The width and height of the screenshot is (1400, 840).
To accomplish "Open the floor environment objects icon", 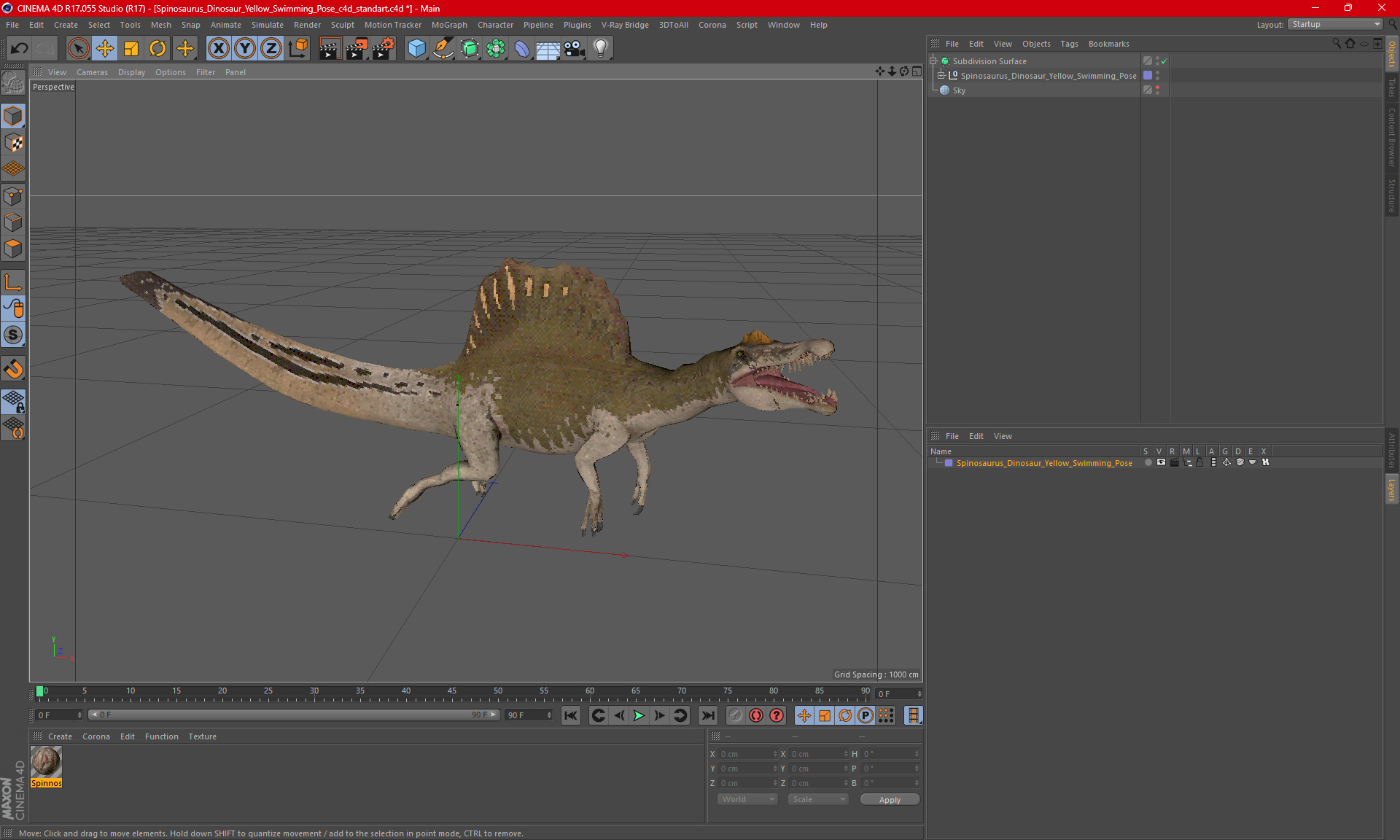I will click(x=548, y=48).
